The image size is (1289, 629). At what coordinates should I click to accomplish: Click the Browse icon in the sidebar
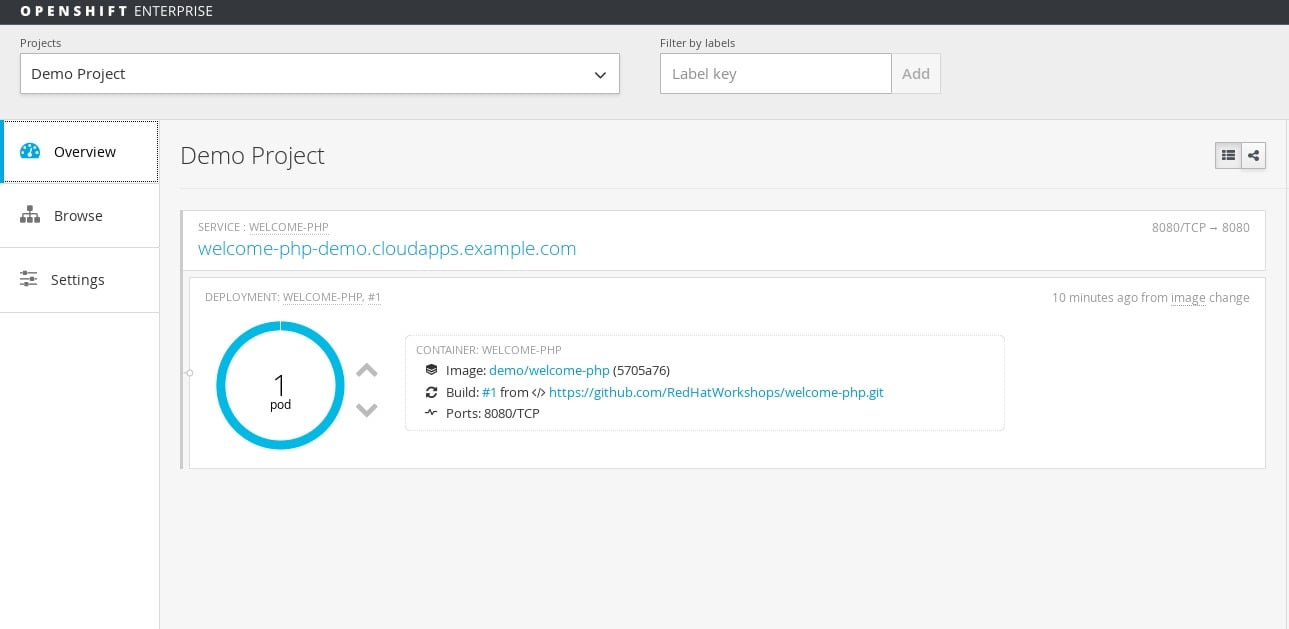point(30,215)
